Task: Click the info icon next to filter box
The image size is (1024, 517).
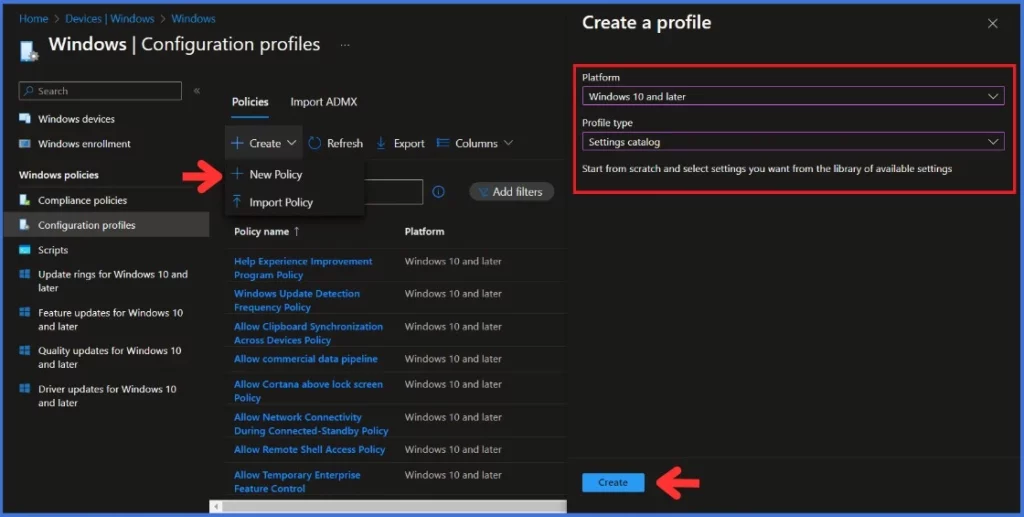Action: click(439, 192)
